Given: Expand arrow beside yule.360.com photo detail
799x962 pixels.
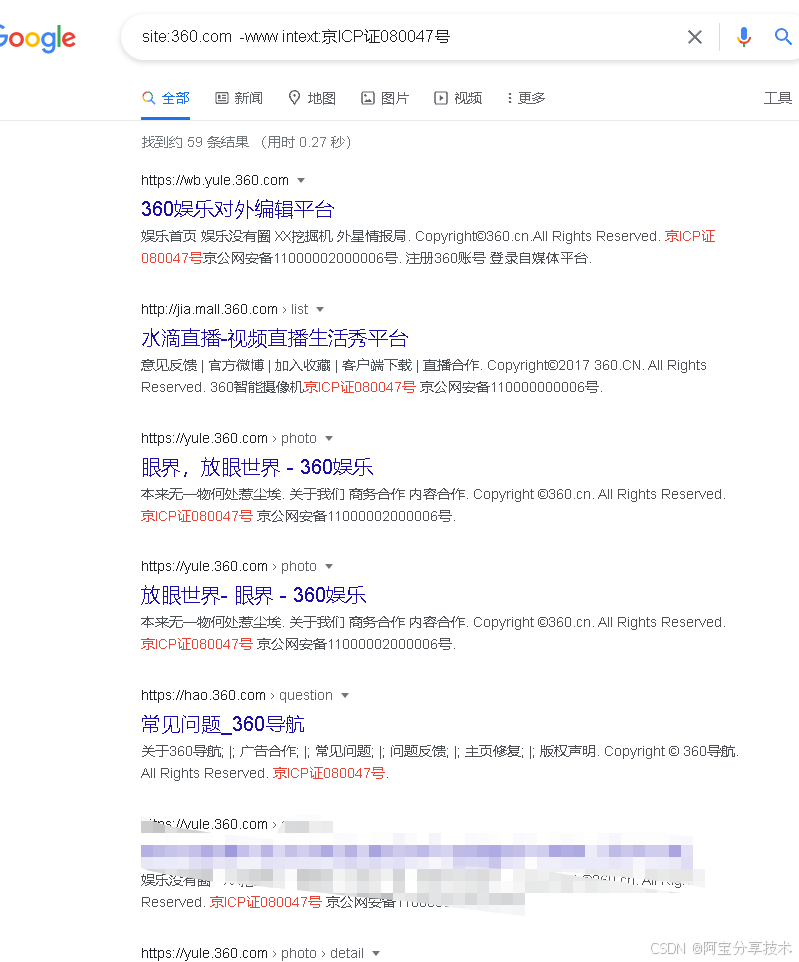Looking at the screenshot, I should (x=376, y=953).
